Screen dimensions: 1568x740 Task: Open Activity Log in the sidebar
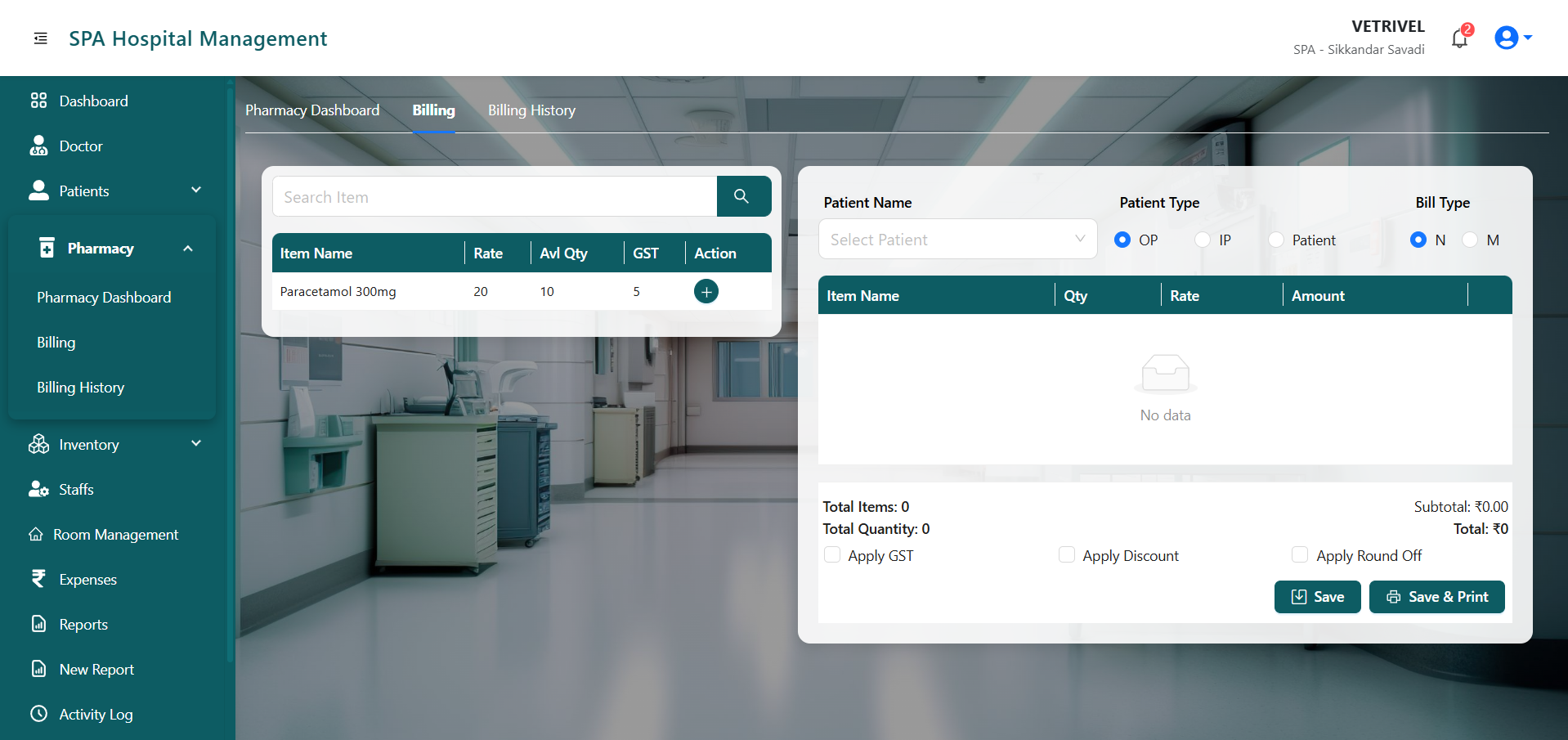point(96,715)
